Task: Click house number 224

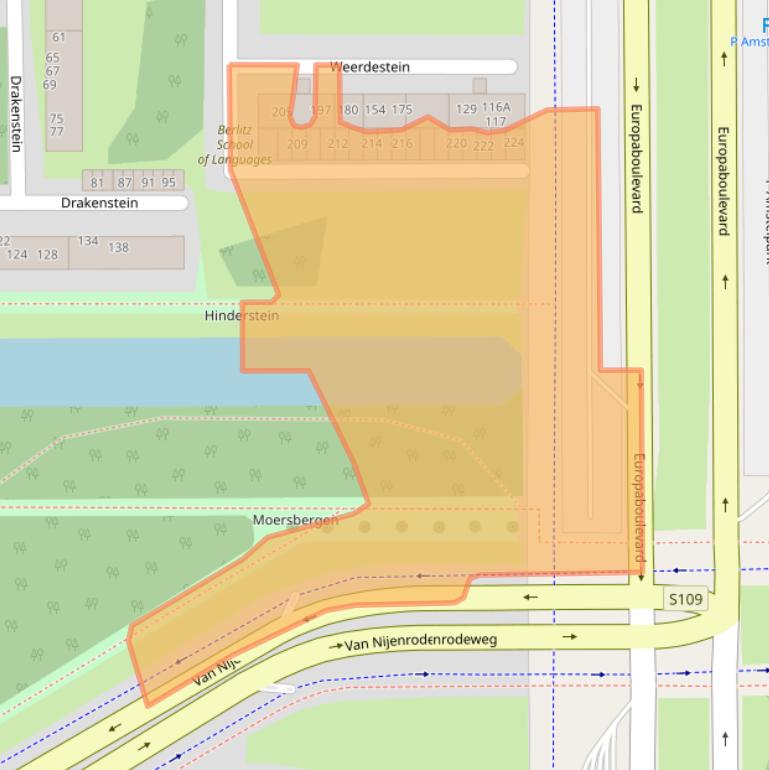Action: coord(513,143)
